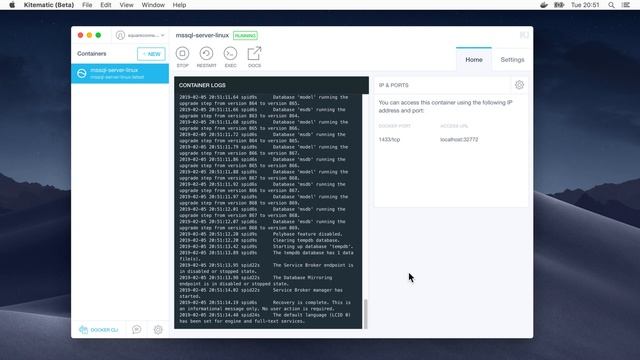Open the Apple menu
Viewport: 640px width, 360px height.
pyautogui.click(x=12, y=5)
